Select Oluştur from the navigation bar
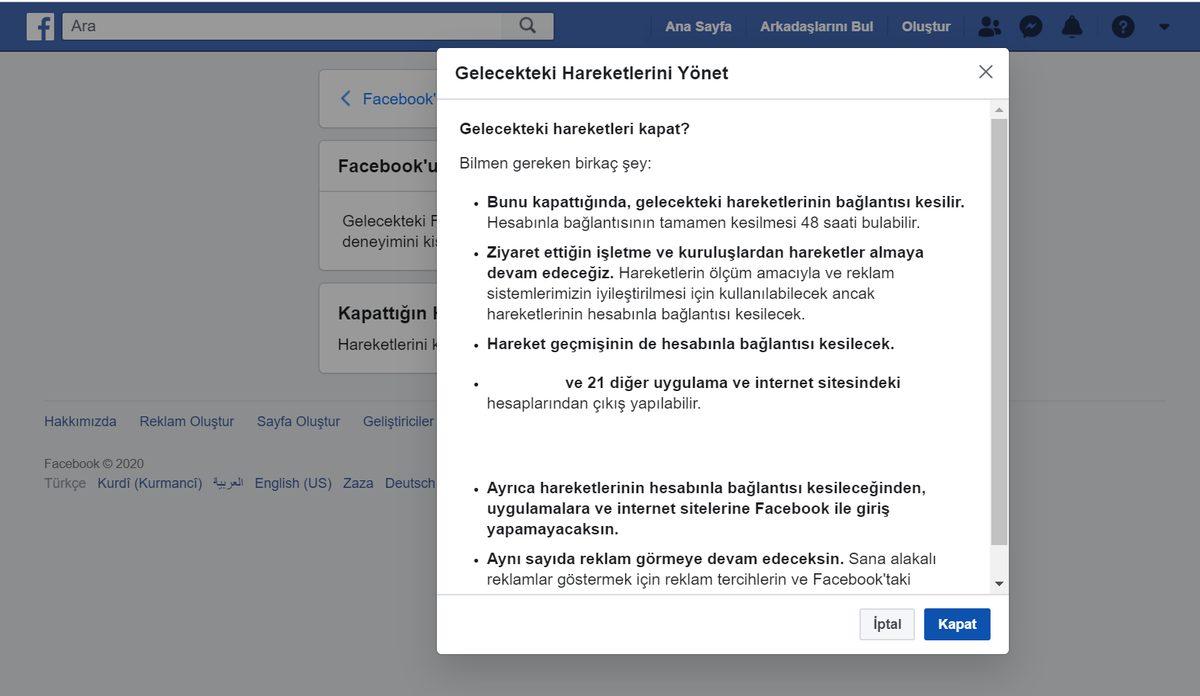1200x696 pixels. click(x=925, y=26)
